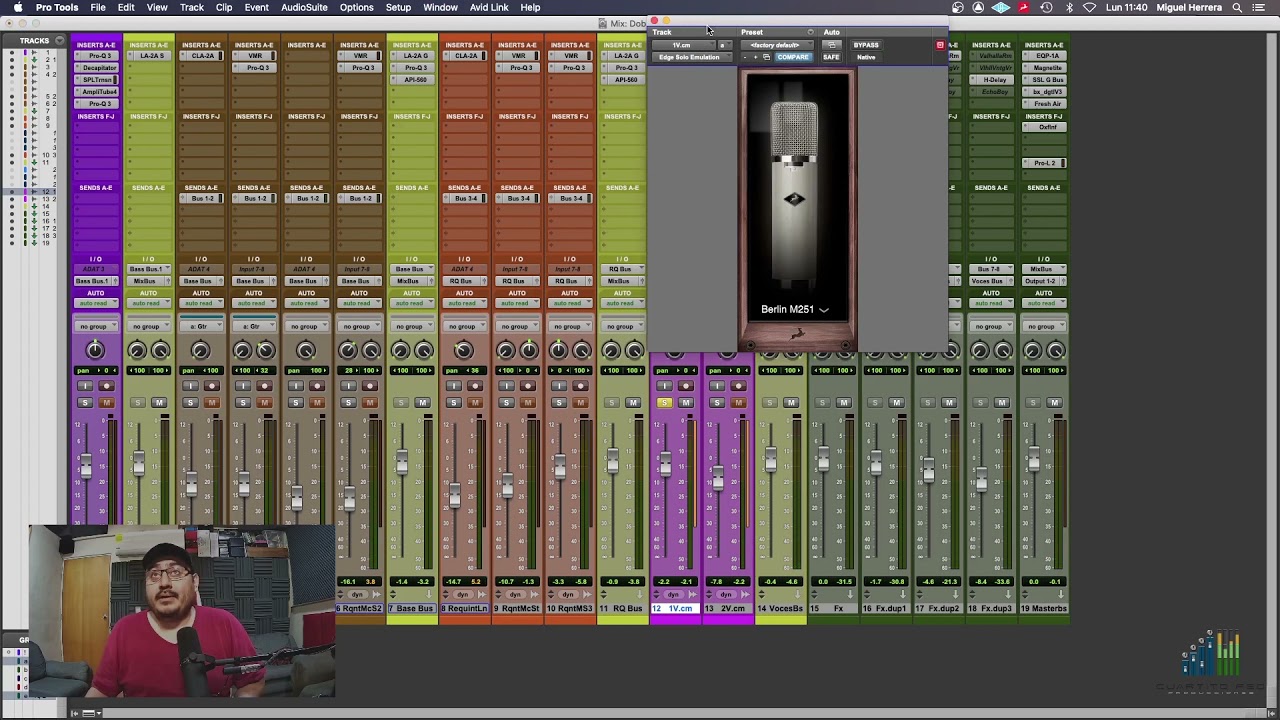Open the factory default preset dropdown

[x=776, y=45]
